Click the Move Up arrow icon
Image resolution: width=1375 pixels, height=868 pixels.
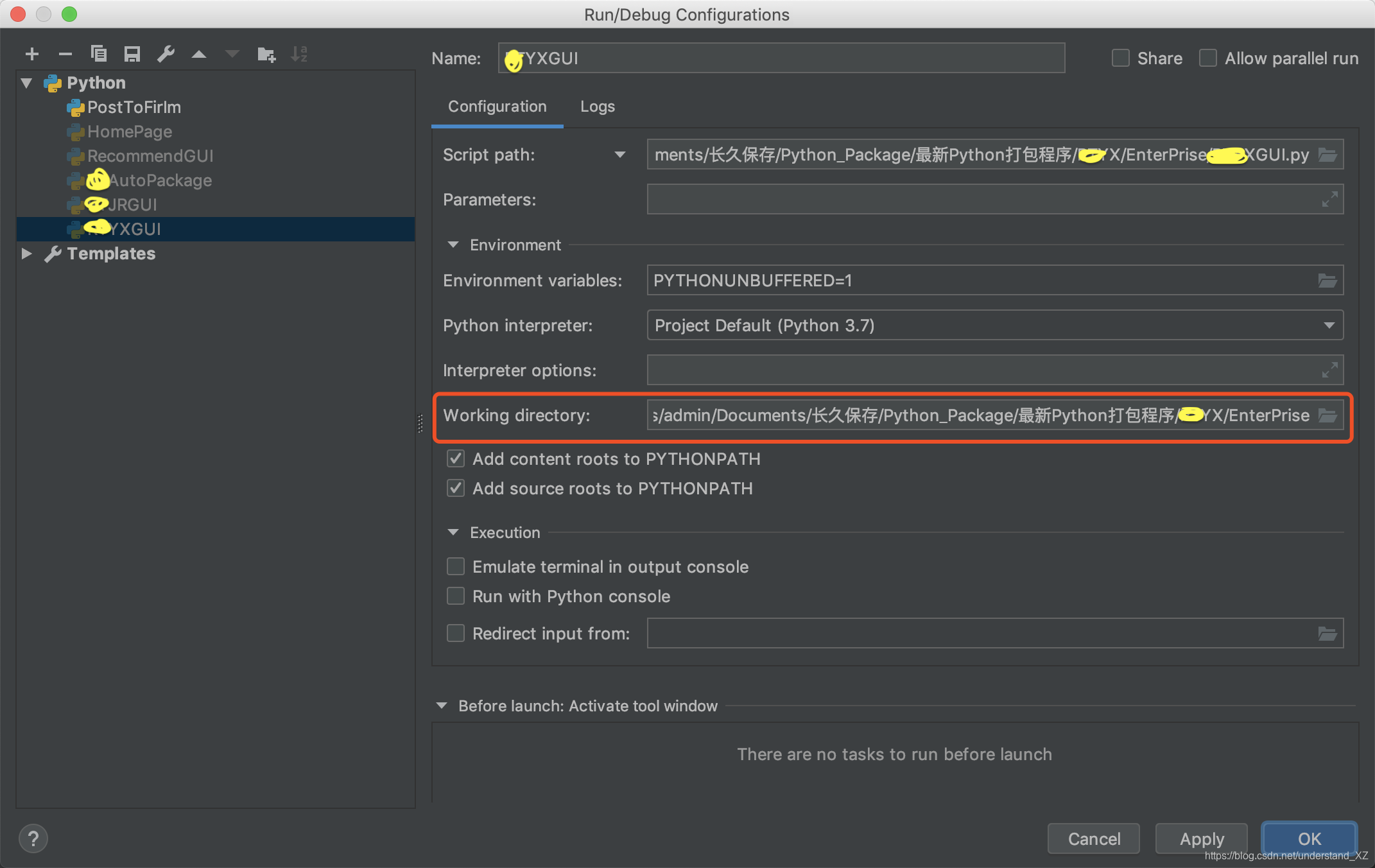click(199, 54)
